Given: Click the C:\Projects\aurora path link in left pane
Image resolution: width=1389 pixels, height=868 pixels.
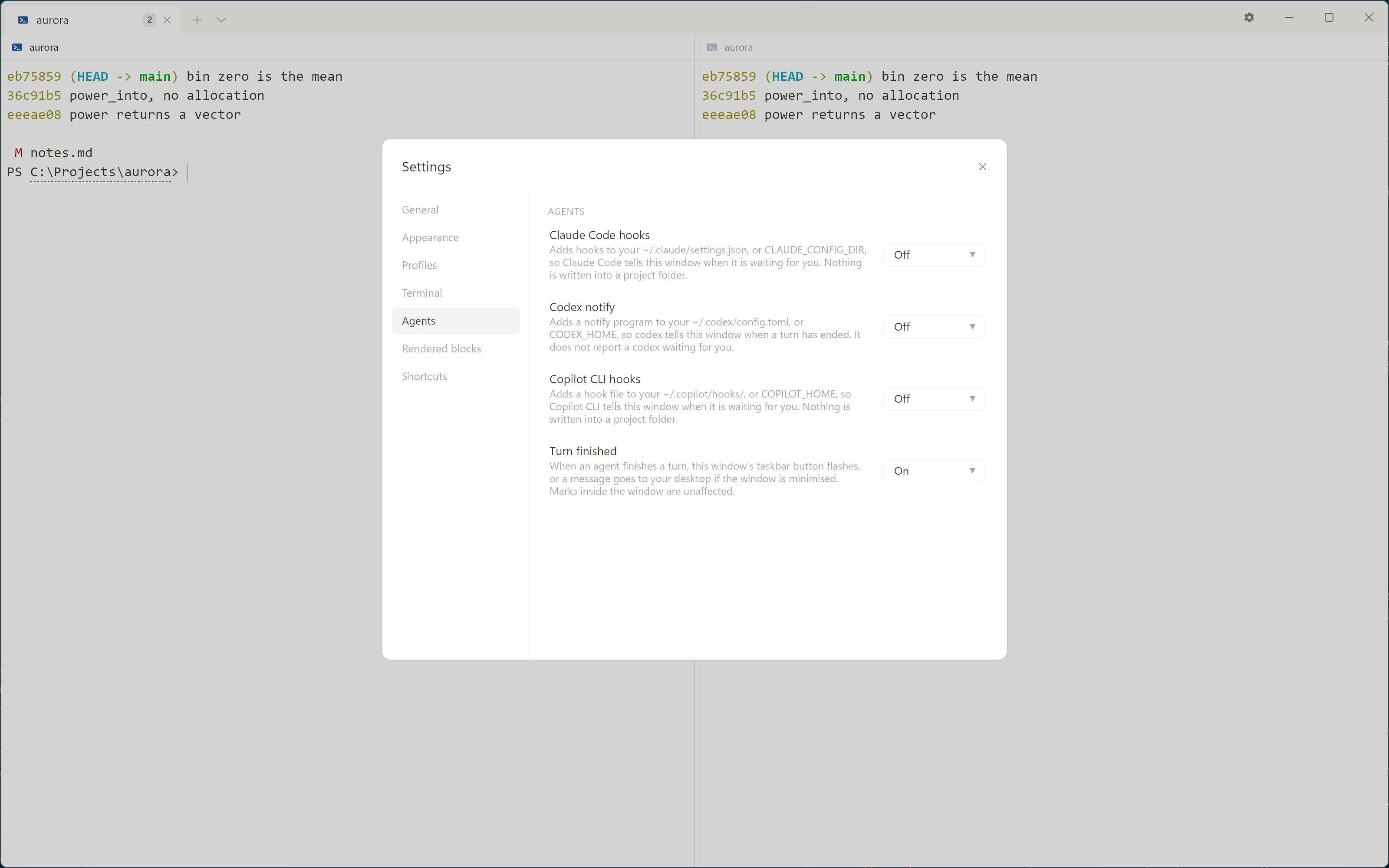Looking at the screenshot, I should click(x=100, y=172).
